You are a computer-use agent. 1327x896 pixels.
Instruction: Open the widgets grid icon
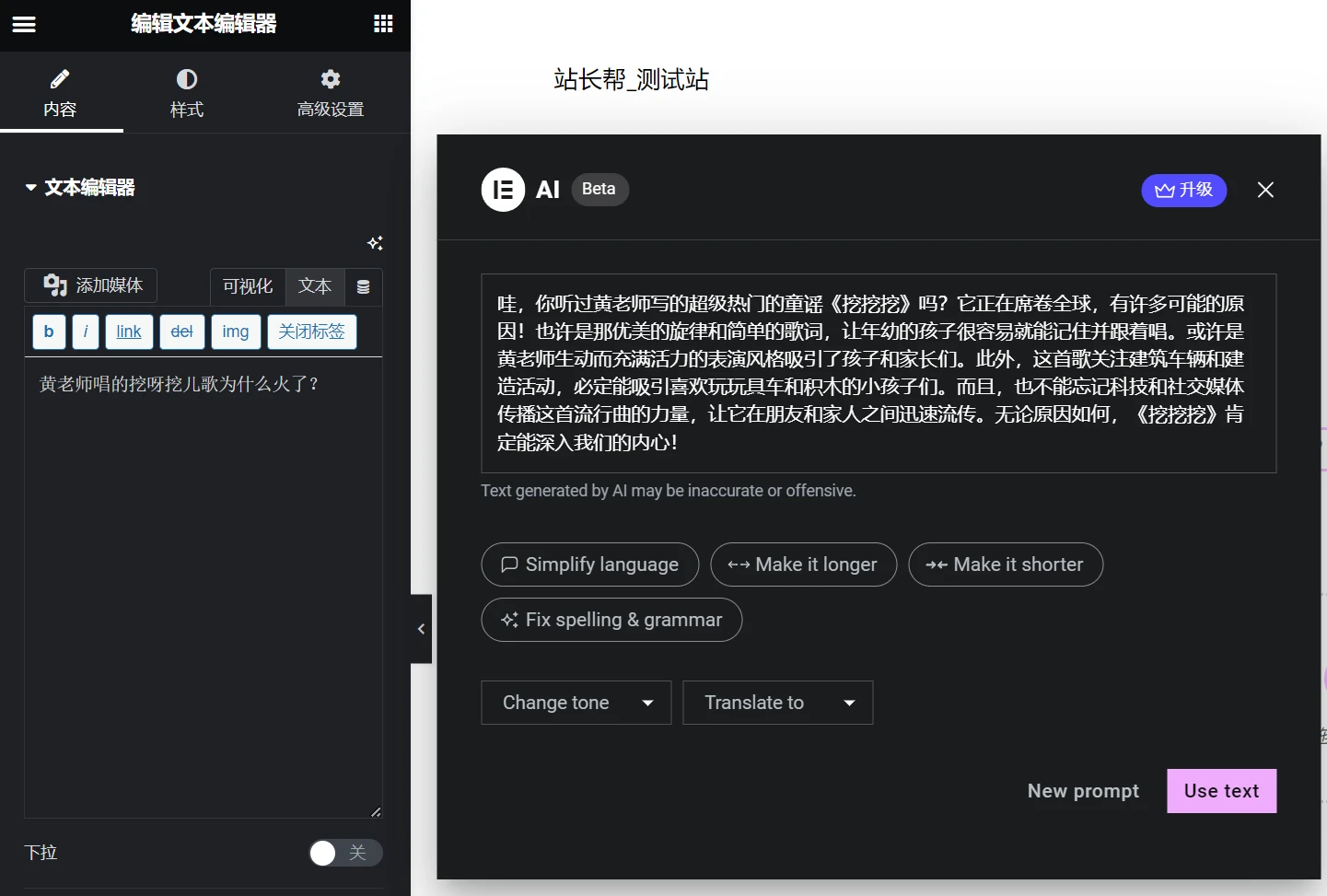(383, 24)
